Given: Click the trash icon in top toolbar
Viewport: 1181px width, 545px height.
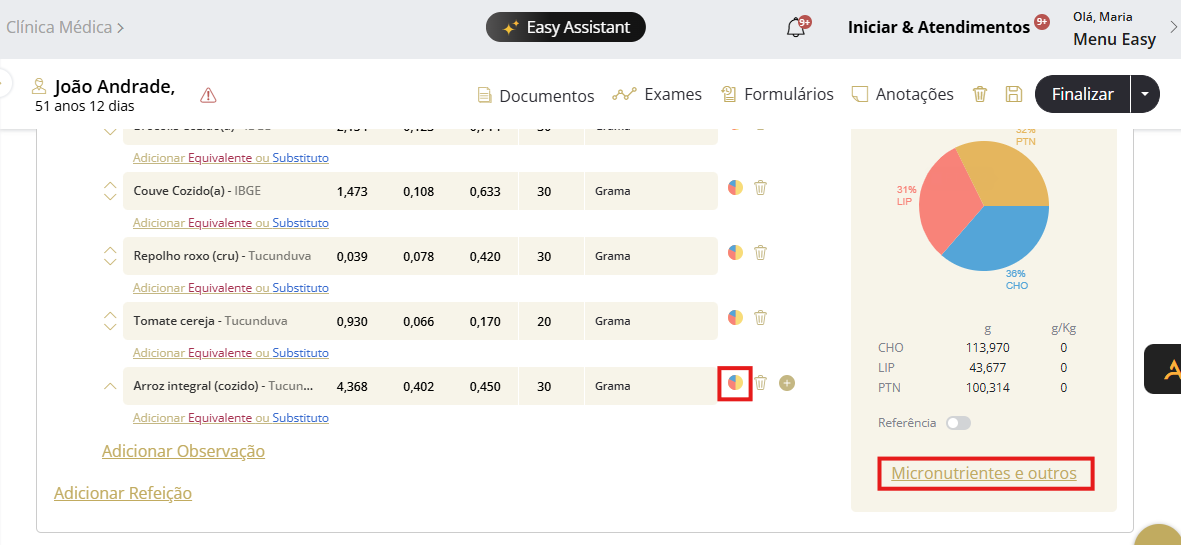Looking at the screenshot, I should [980, 94].
